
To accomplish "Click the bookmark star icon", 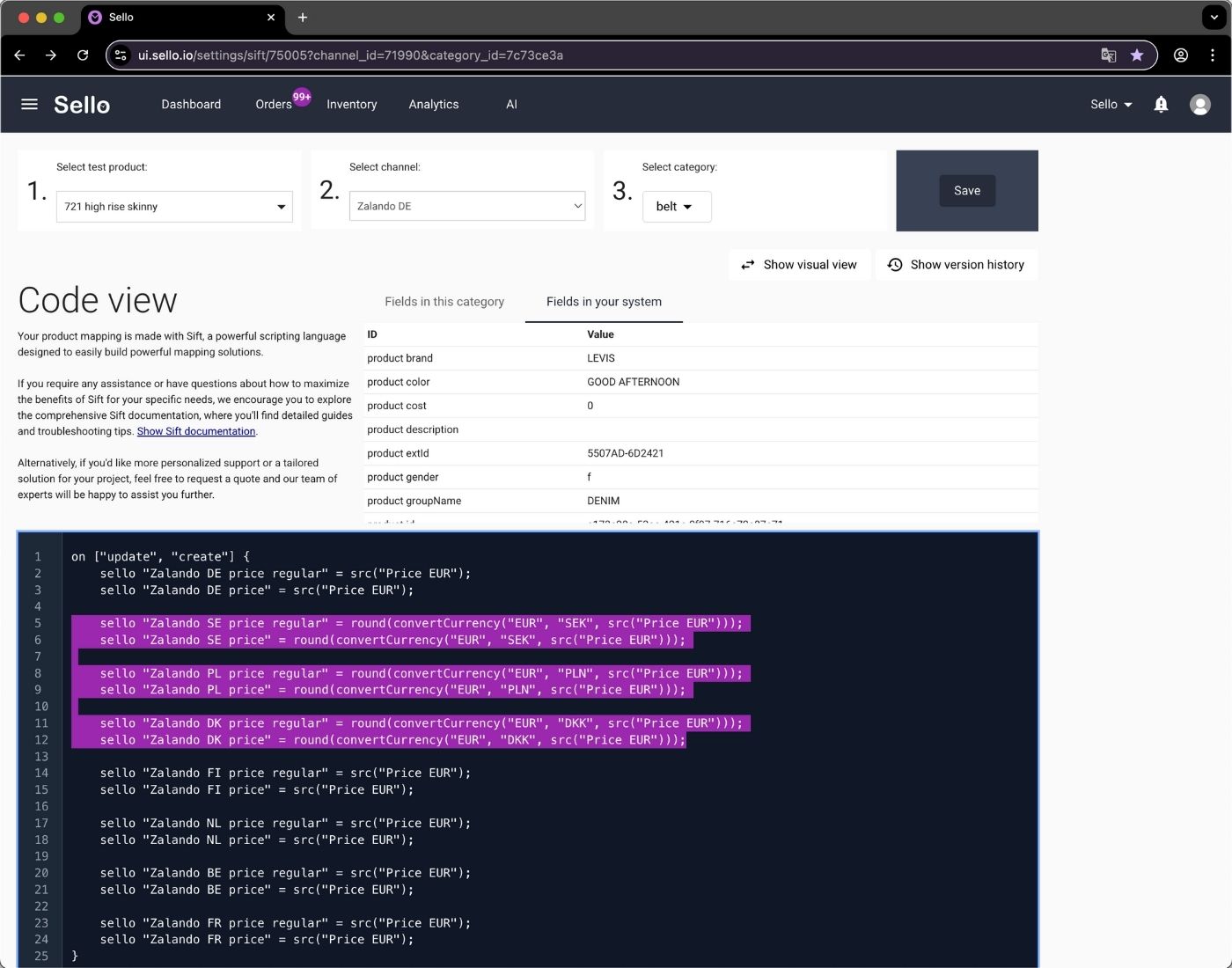I will (1137, 55).
